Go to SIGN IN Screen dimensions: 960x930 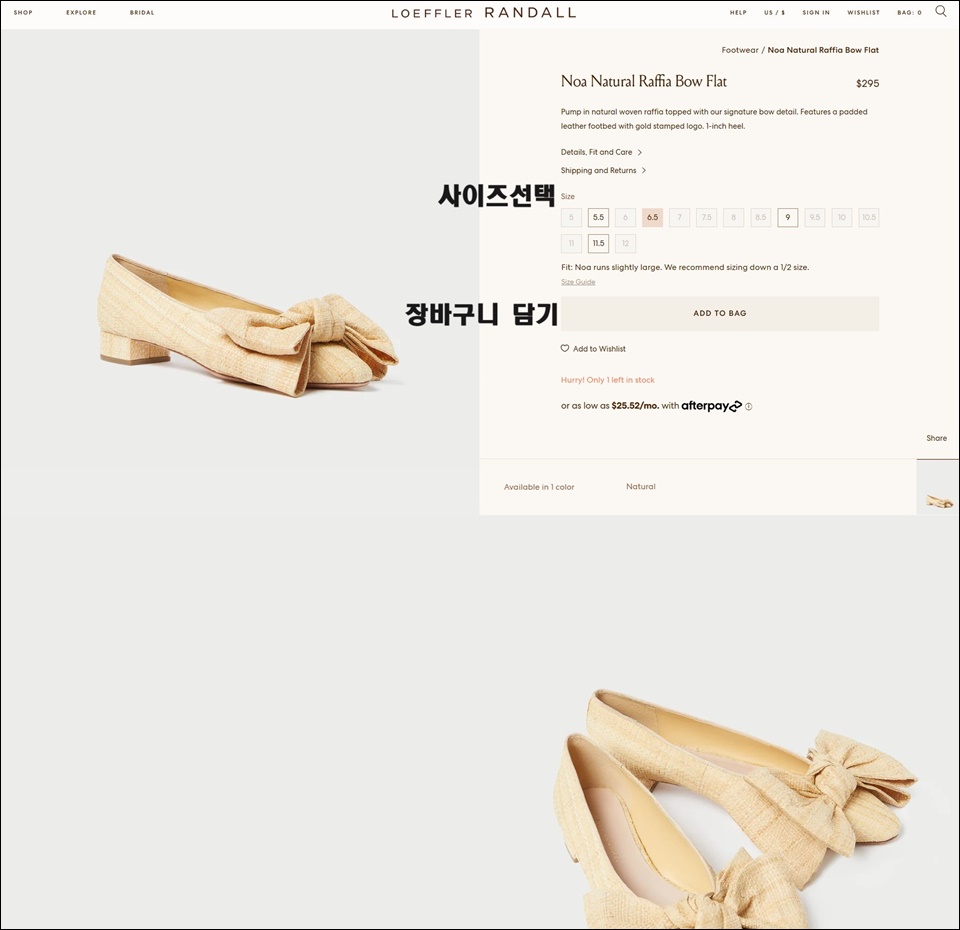816,12
